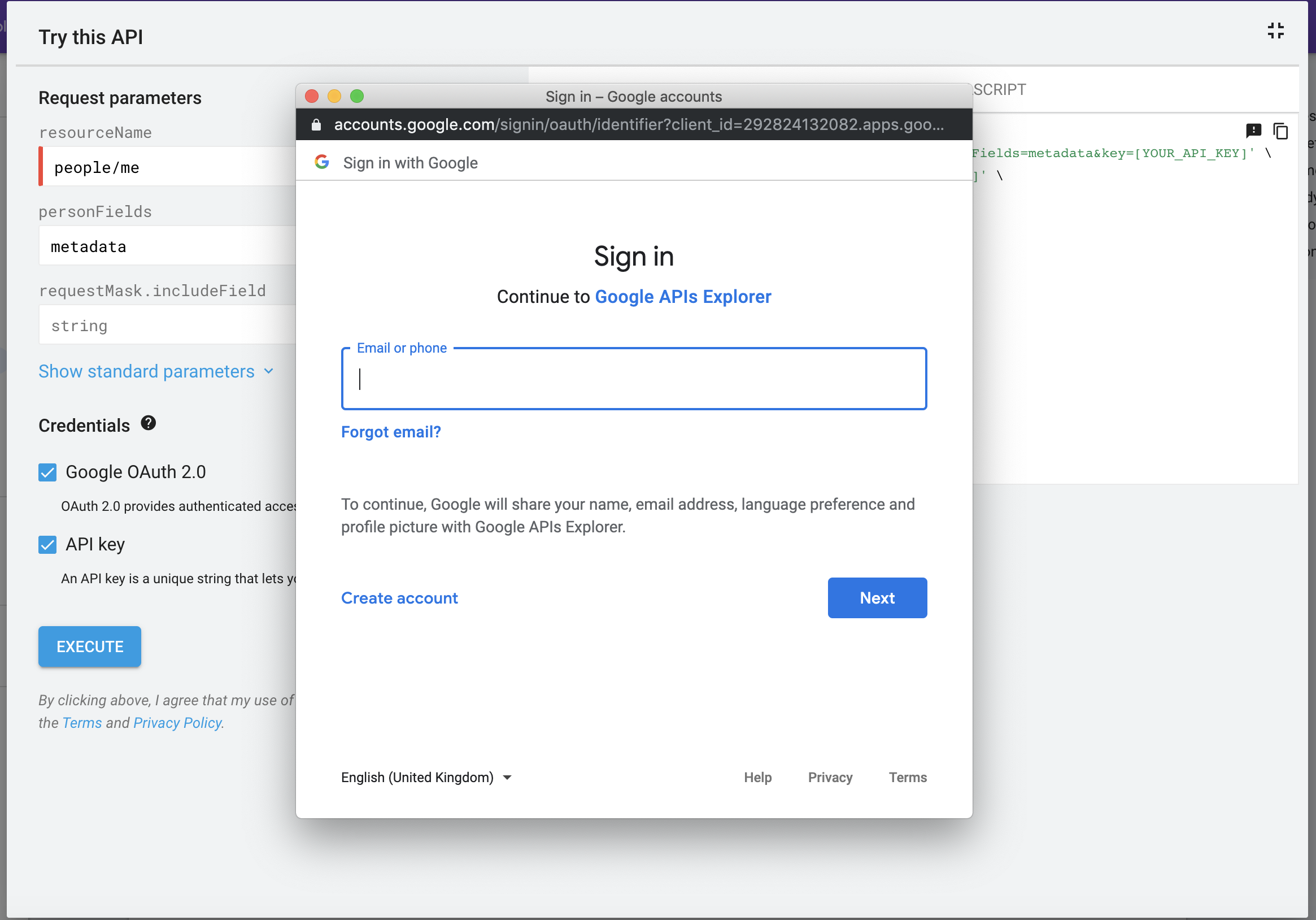Click the personFields metadata input
This screenshot has width=1316, height=920.
[x=167, y=246]
